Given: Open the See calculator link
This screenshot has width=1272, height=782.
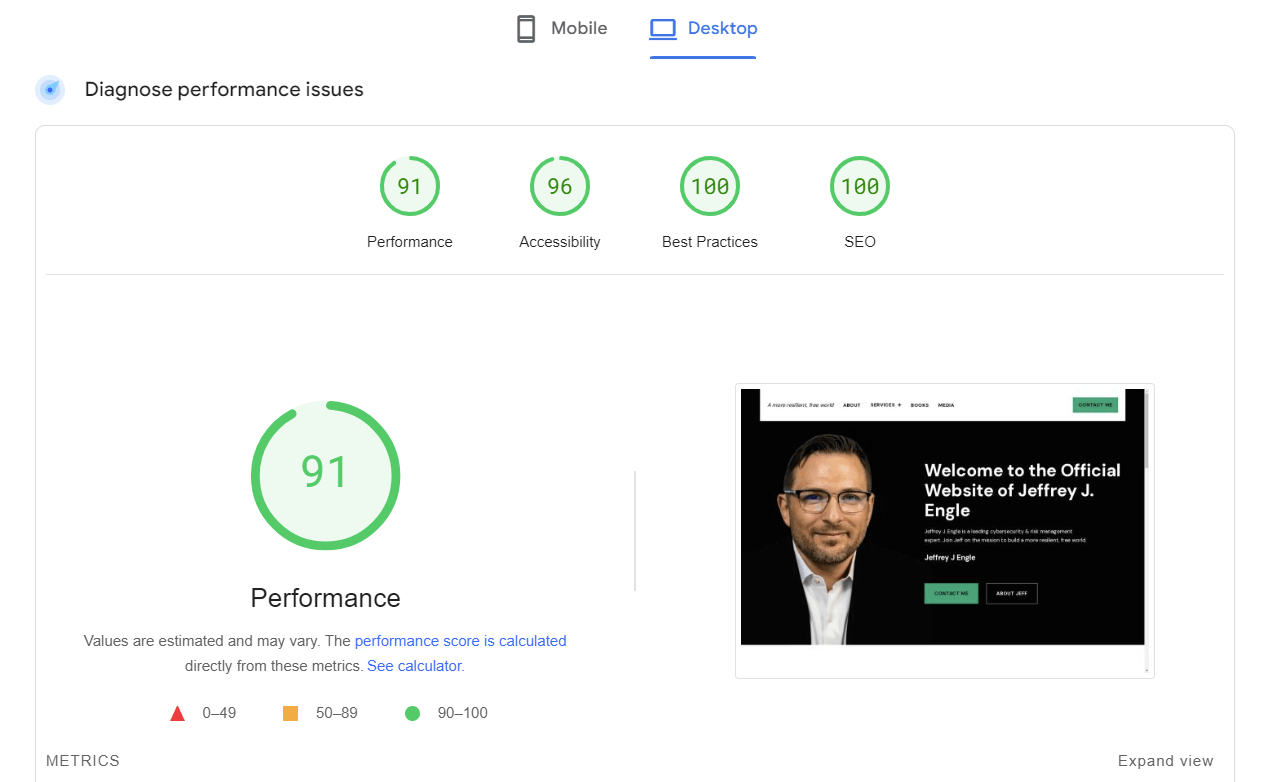Looking at the screenshot, I should 414,665.
